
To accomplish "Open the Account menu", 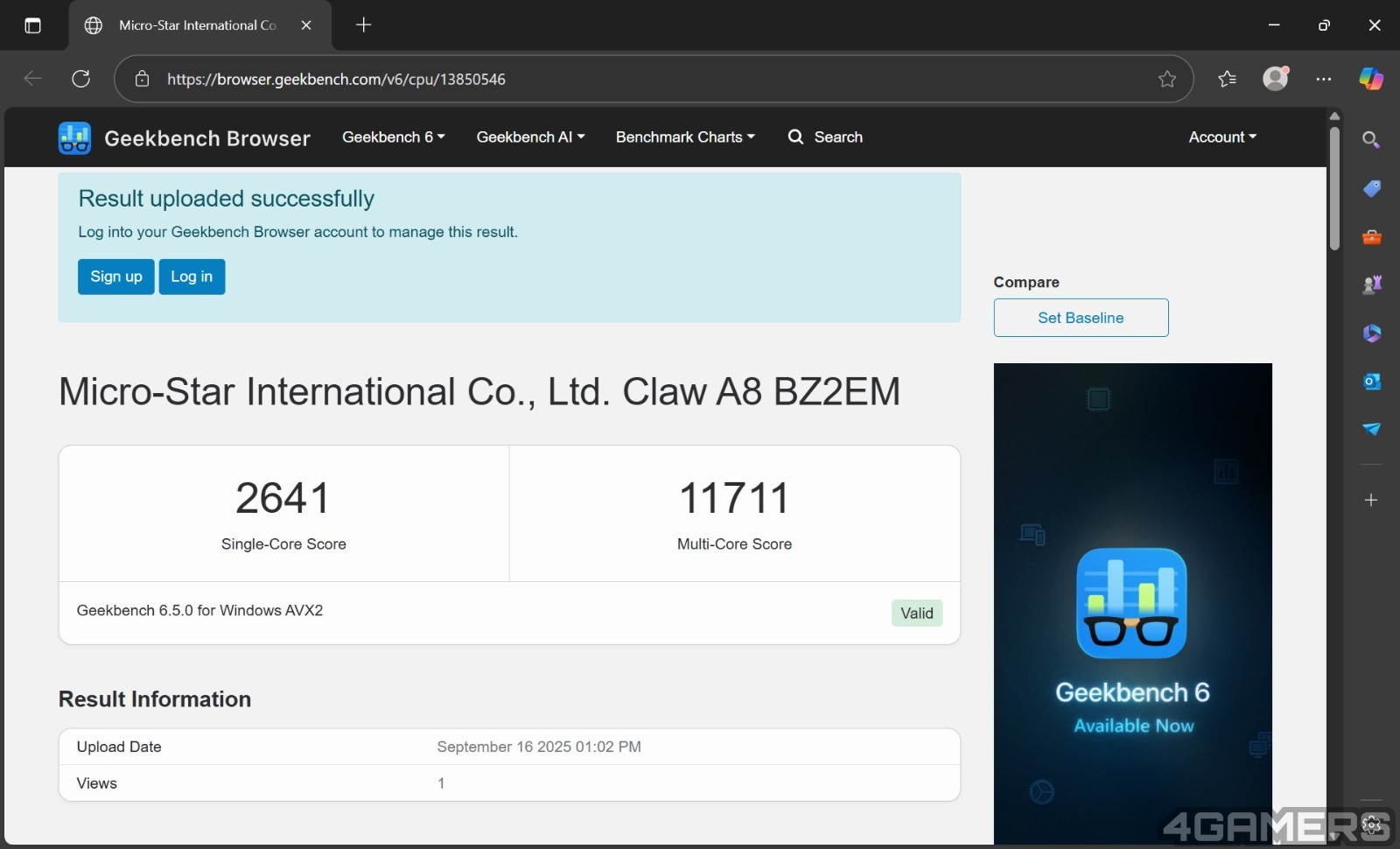I will pyautogui.click(x=1221, y=137).
